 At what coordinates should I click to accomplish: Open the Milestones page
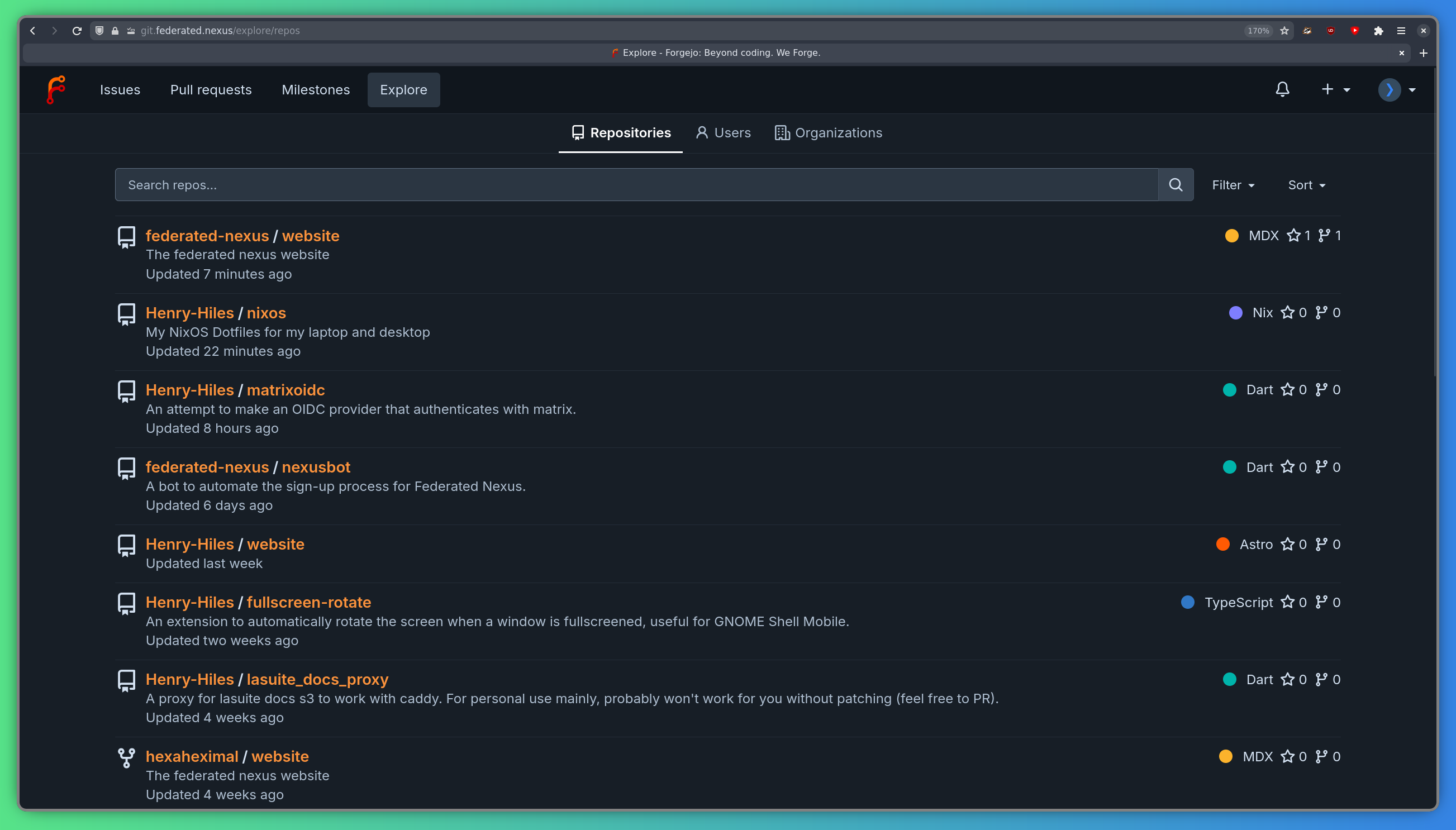click(315, 89)
